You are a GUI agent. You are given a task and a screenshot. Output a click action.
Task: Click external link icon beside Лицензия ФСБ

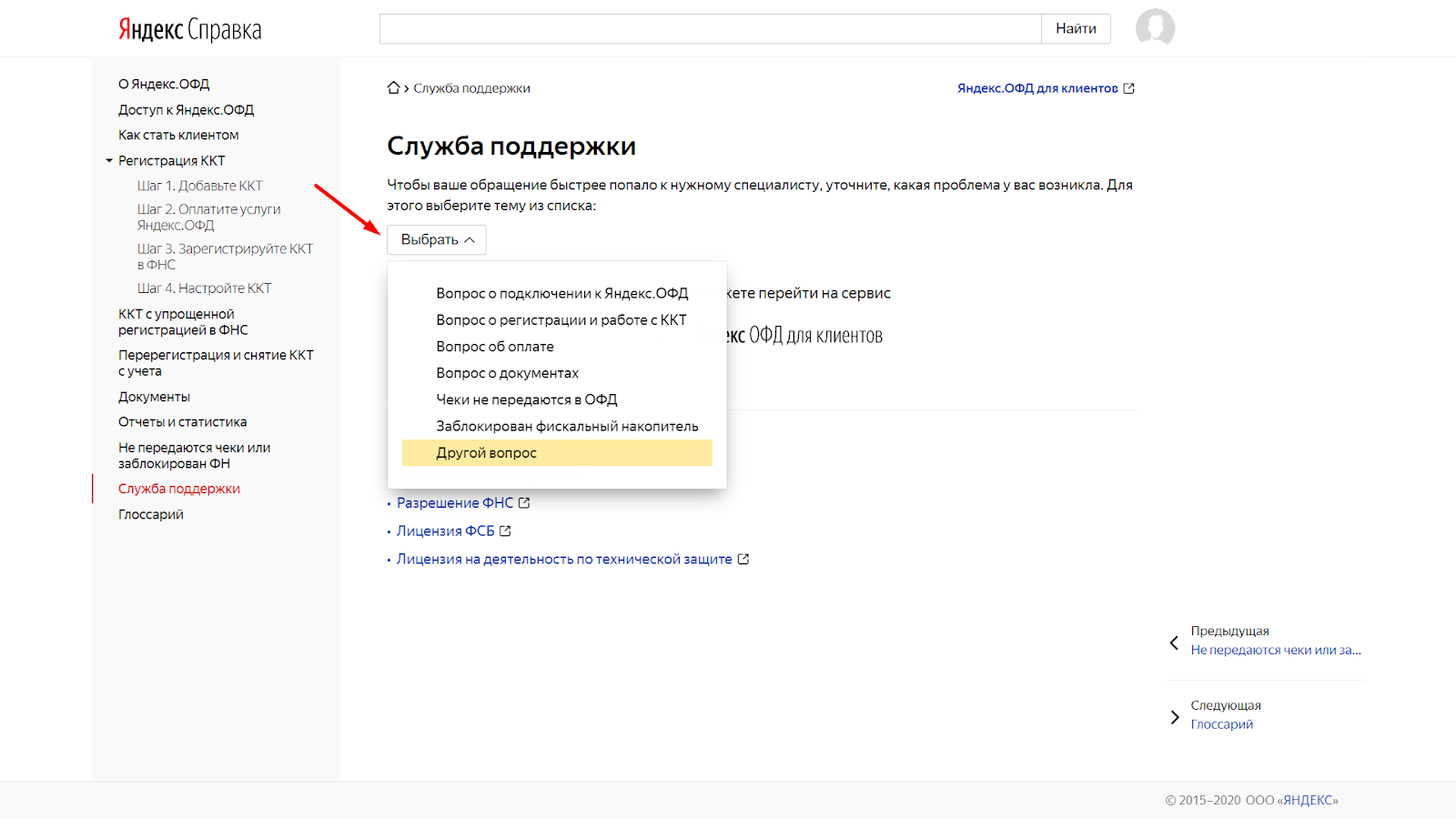point(505,531)
